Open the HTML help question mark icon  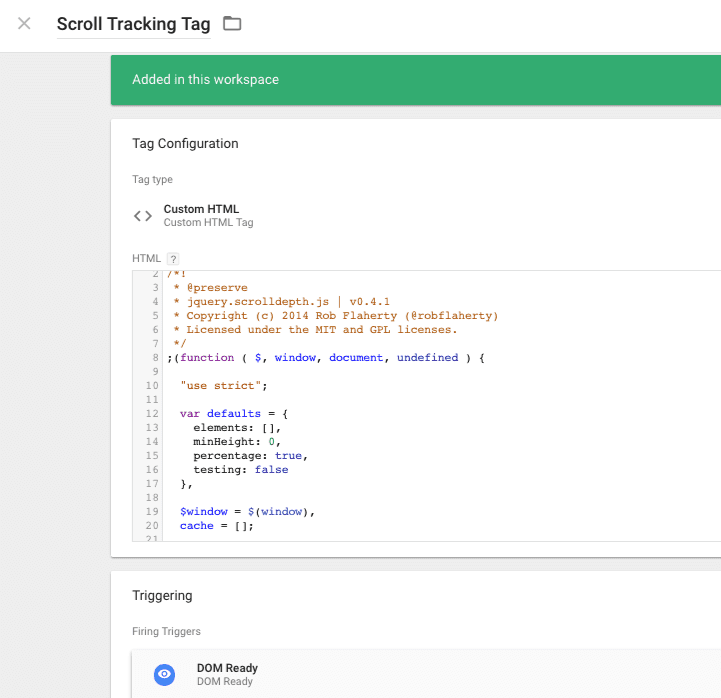click(173, 259)
